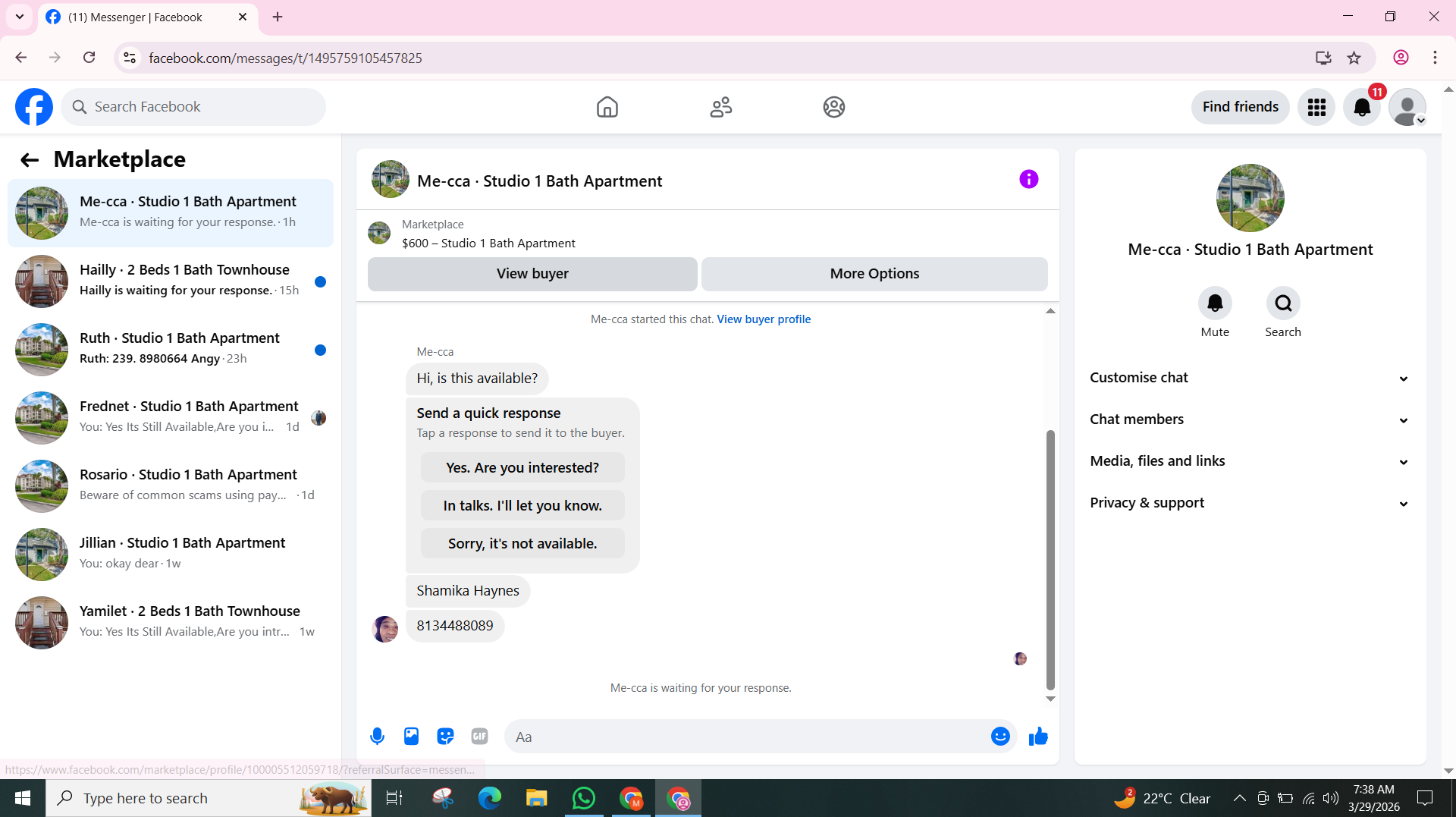Attach a photo or file icon
The image size is (1456, 817).
click(x=411, y=736)
